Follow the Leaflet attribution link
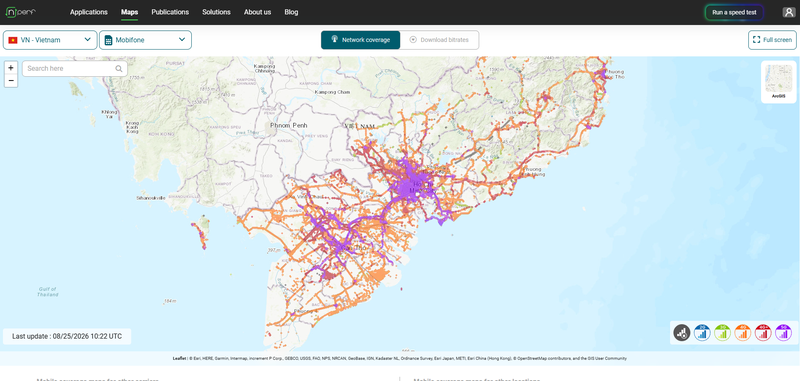 [179, 359]
